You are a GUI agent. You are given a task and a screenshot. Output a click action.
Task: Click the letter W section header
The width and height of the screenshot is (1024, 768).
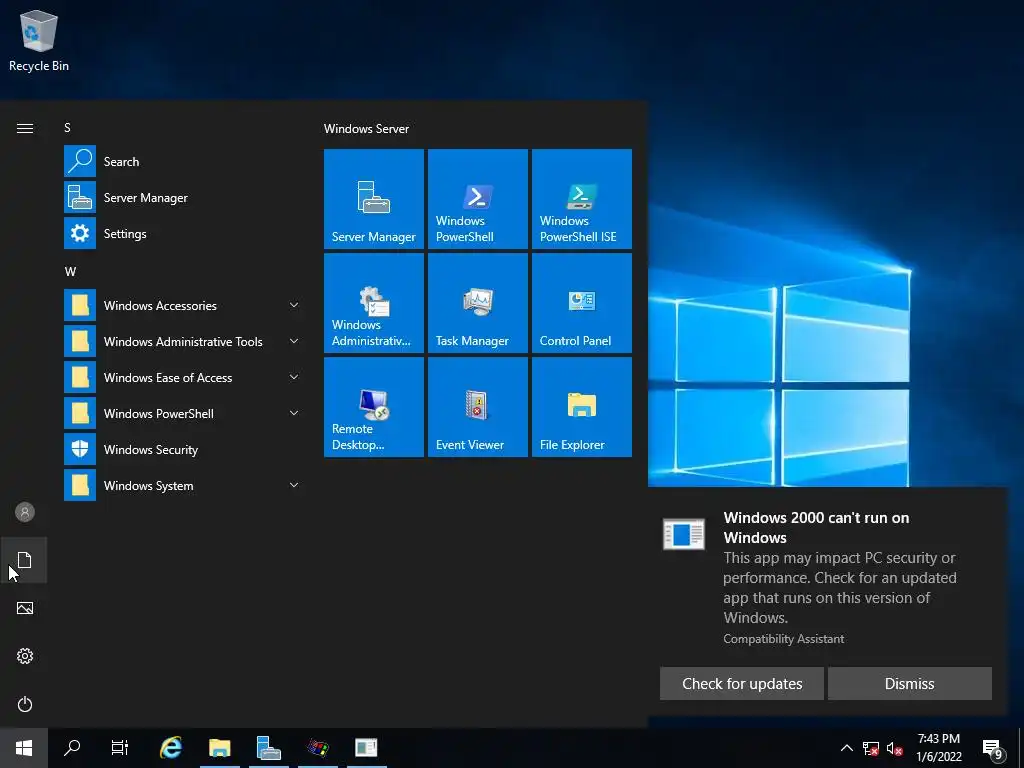click(70, 271)
